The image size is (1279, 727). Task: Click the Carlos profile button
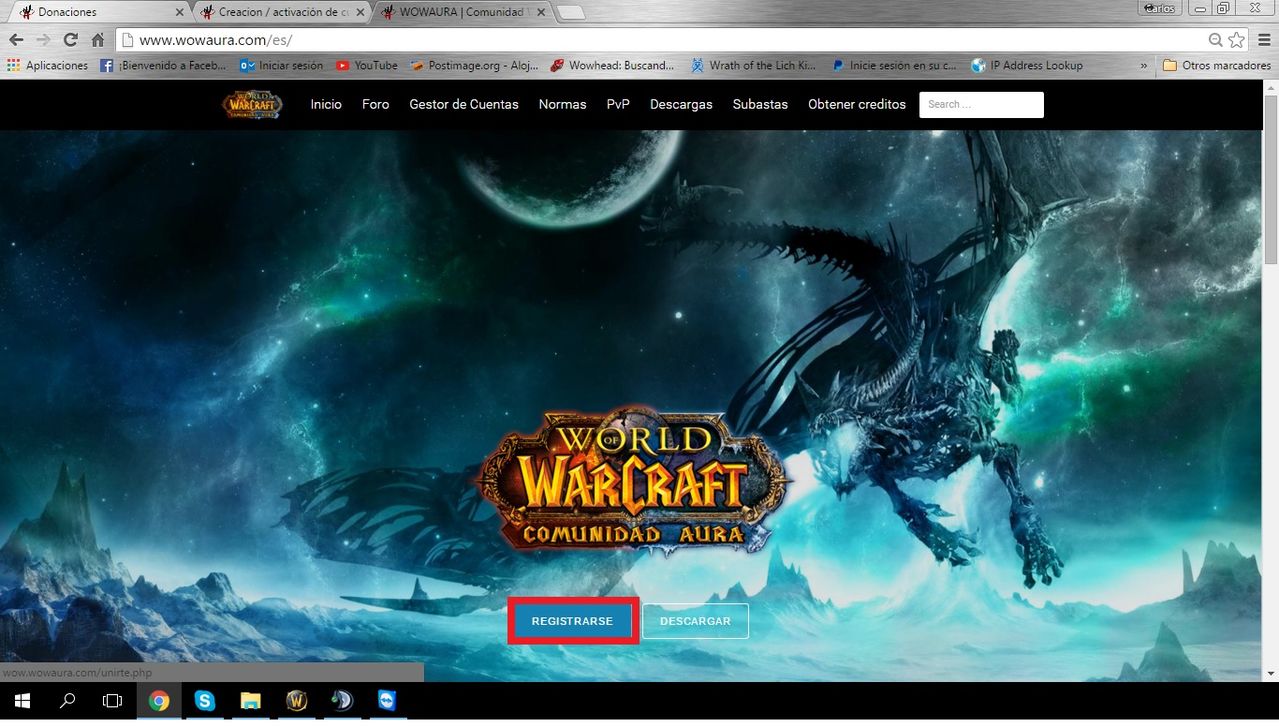pos(1160,8)
